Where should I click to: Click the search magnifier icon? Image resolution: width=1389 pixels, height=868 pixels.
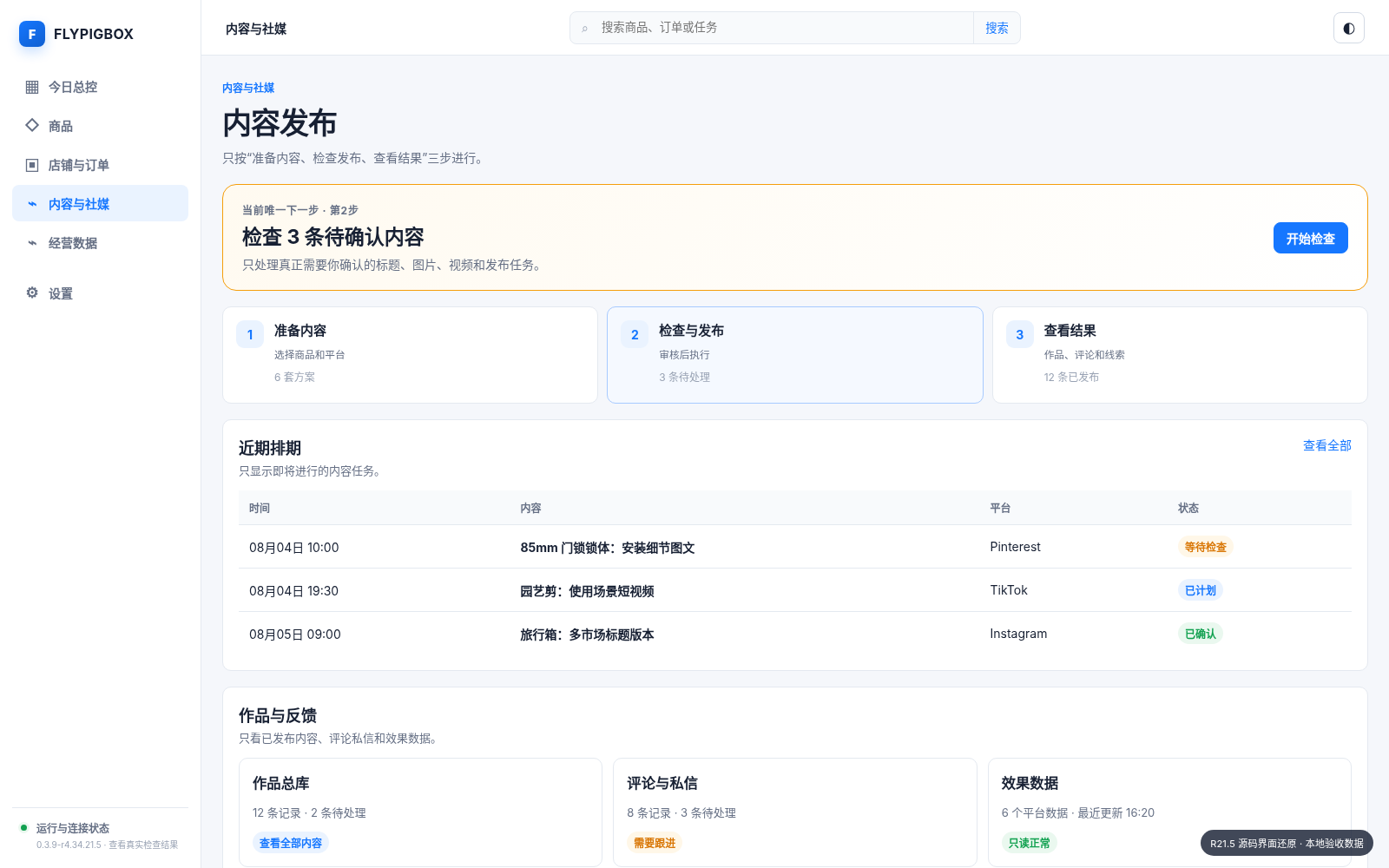coord(585,29)
